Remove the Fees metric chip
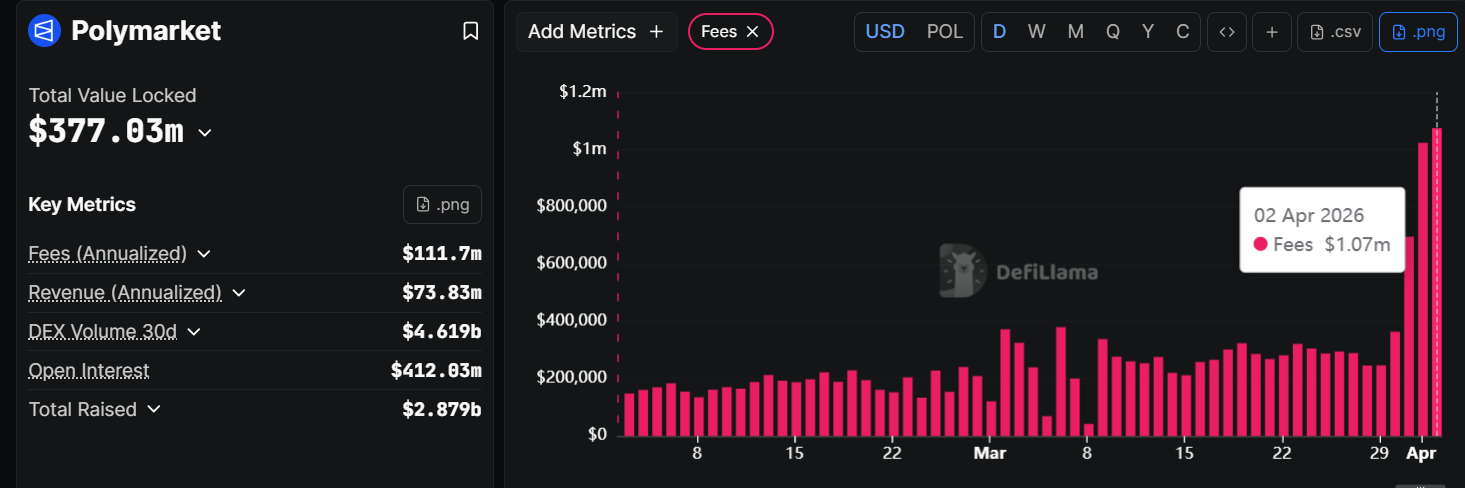1465x488 pixels. 753,32
